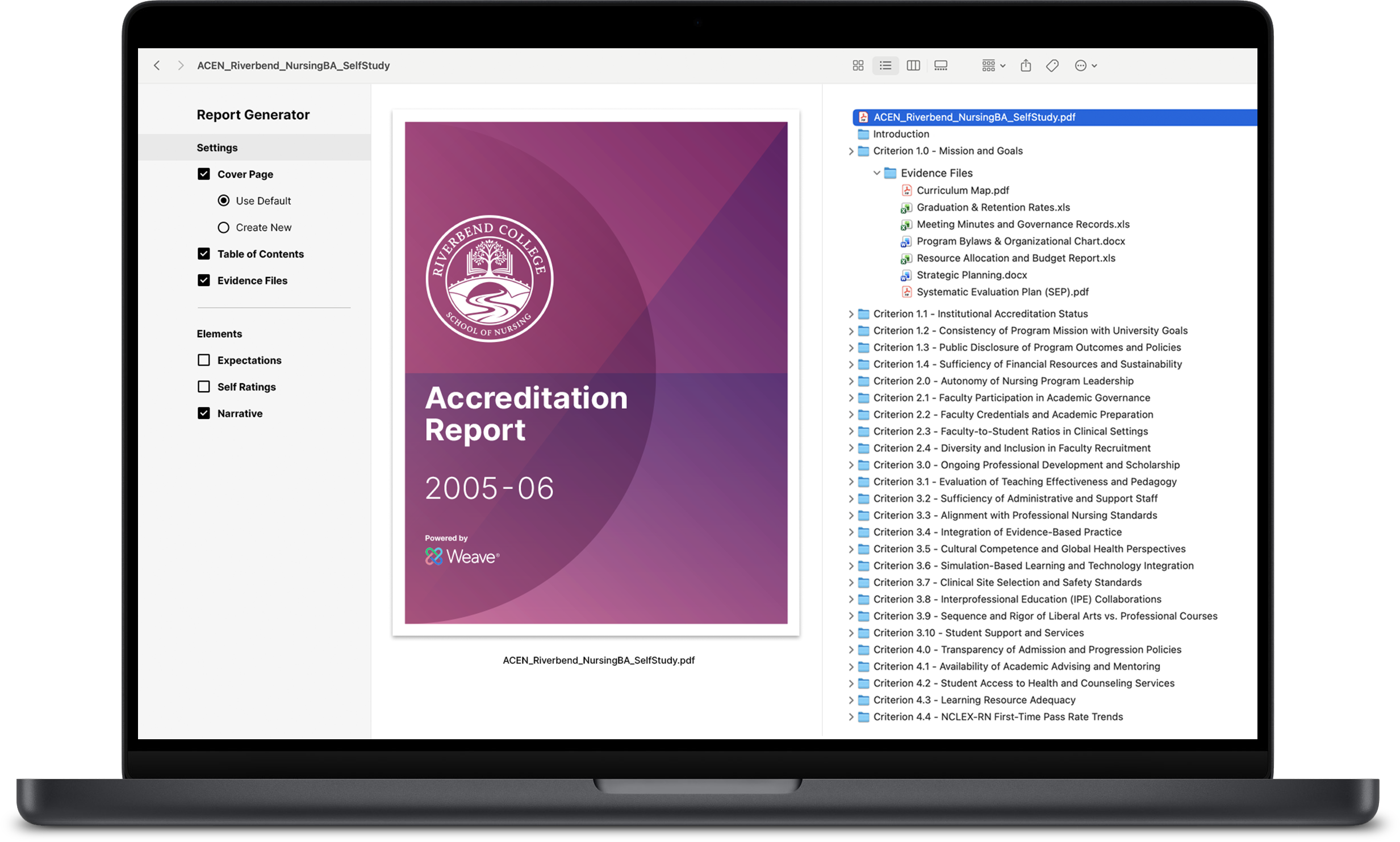Select the Create New radio button

pos(224,228)
